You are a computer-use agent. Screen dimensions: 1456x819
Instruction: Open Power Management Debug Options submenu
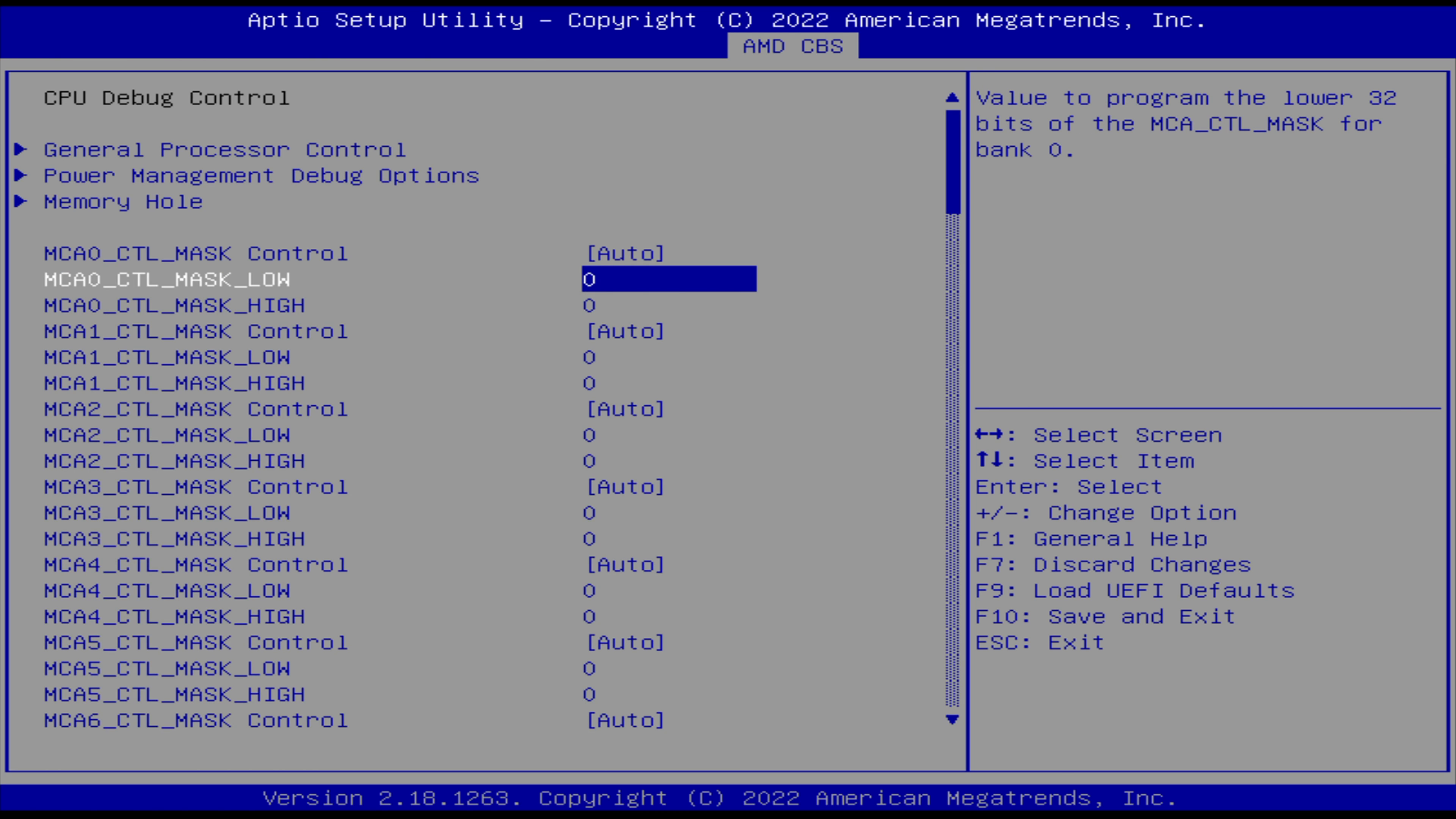(x=262, y=176)
